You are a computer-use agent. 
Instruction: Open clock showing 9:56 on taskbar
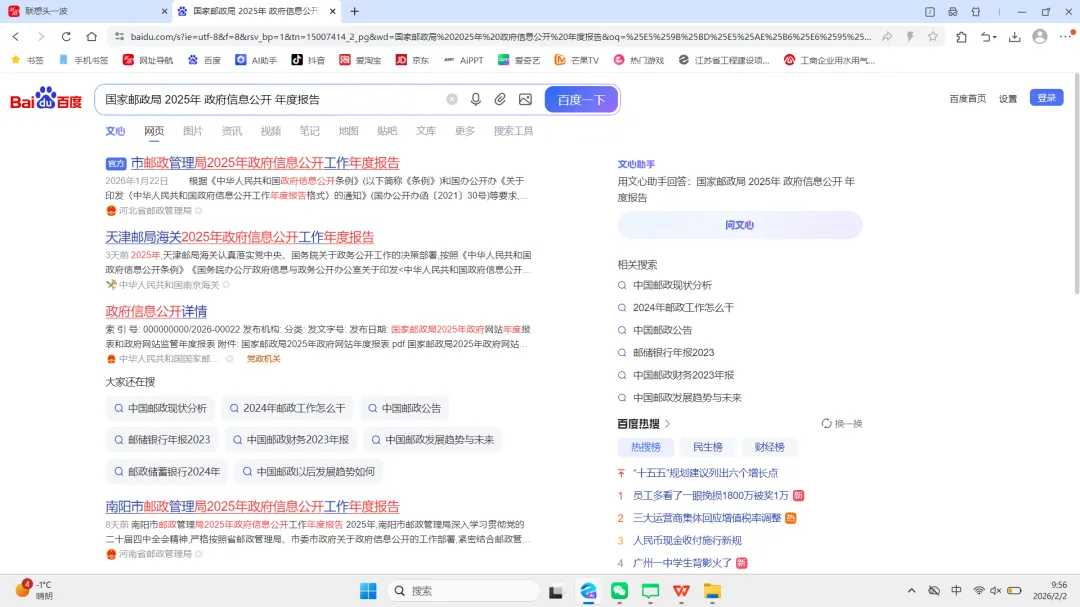[1050, 590]
